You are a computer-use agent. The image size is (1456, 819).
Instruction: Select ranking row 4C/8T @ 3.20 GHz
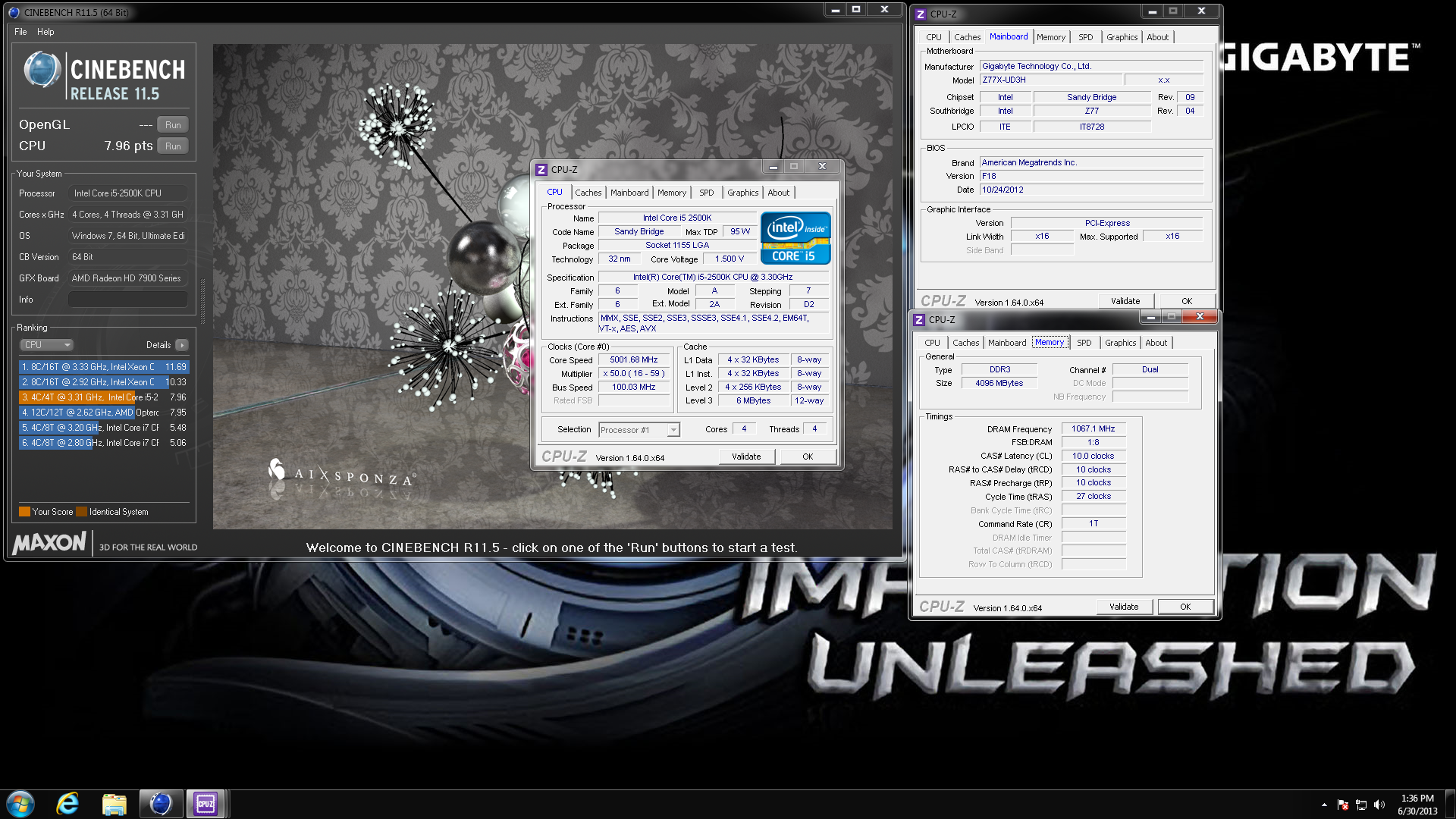[104, 428]
